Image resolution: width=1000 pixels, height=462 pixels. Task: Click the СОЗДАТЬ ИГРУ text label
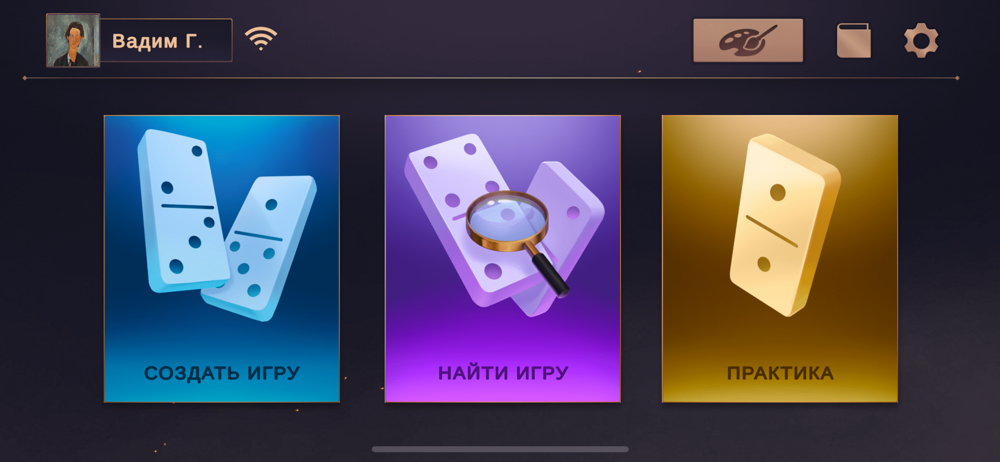[221, 373]
